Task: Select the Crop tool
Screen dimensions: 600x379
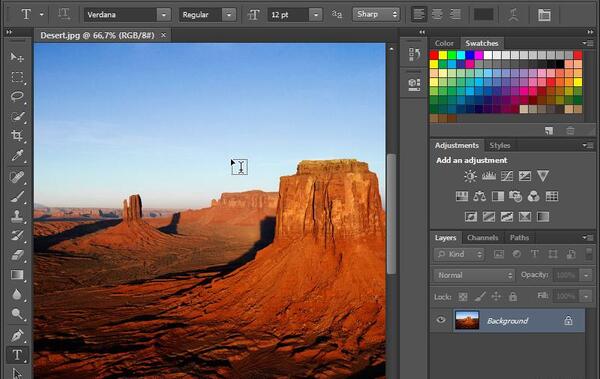Action: point(17,136)
